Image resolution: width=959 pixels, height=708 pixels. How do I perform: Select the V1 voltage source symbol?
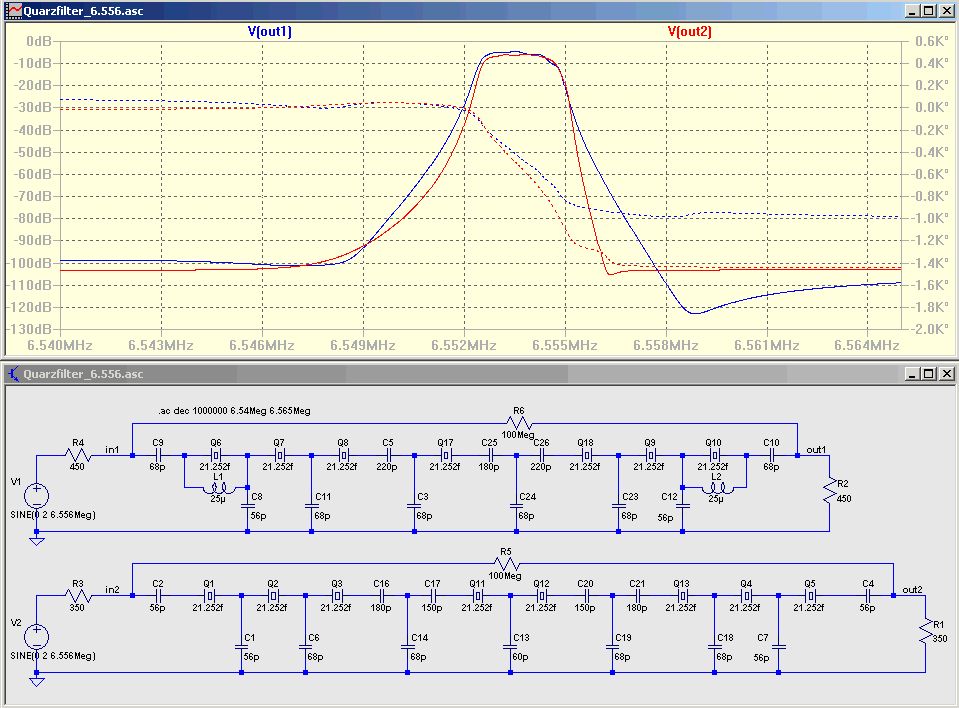click(x=37, y=495)
